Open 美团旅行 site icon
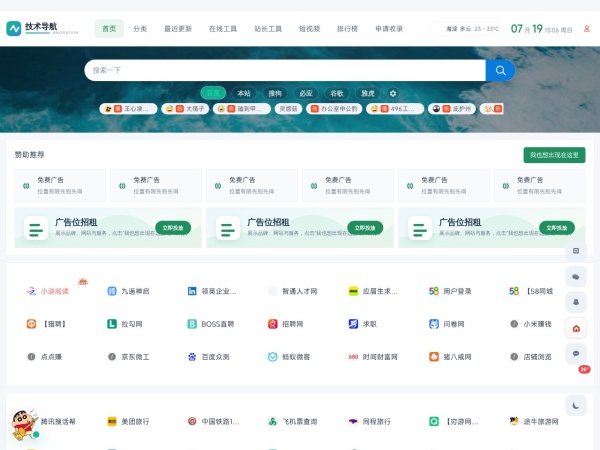 112,422
